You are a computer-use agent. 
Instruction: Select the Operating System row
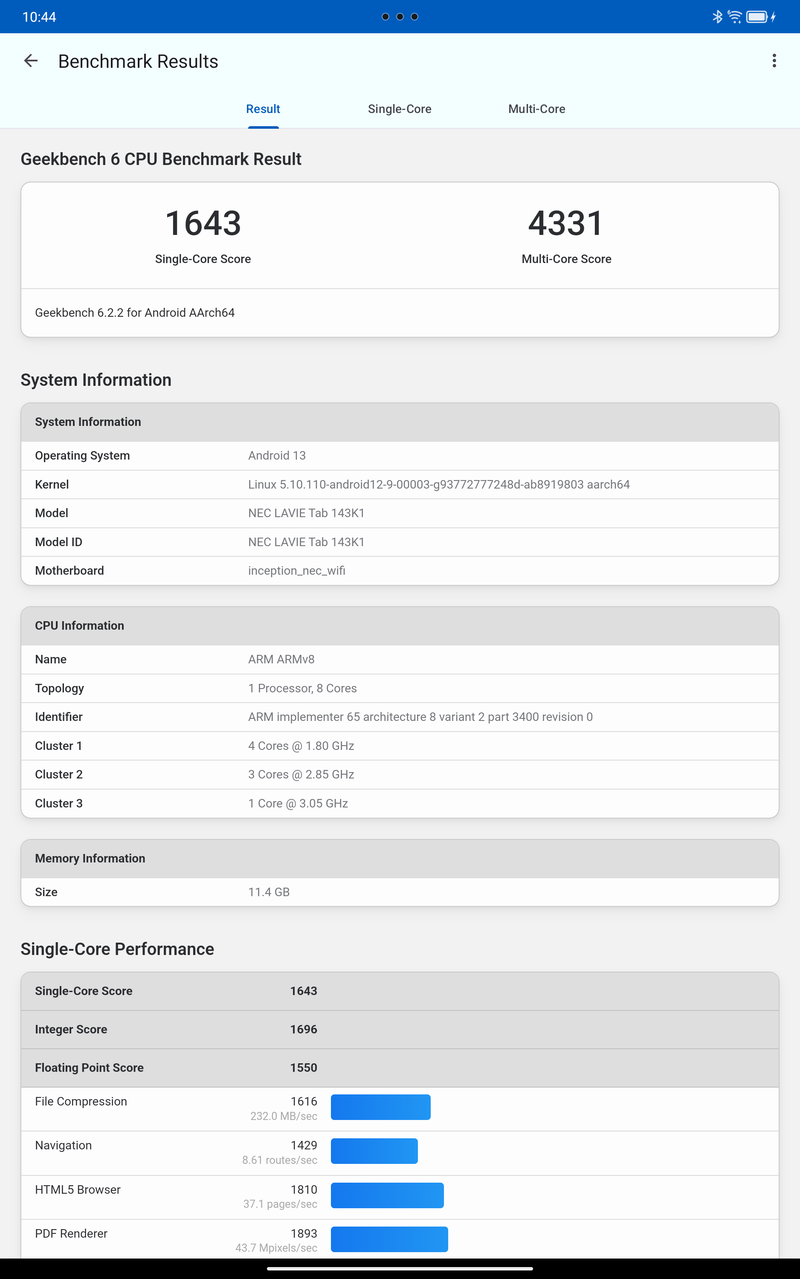(400, 455)
